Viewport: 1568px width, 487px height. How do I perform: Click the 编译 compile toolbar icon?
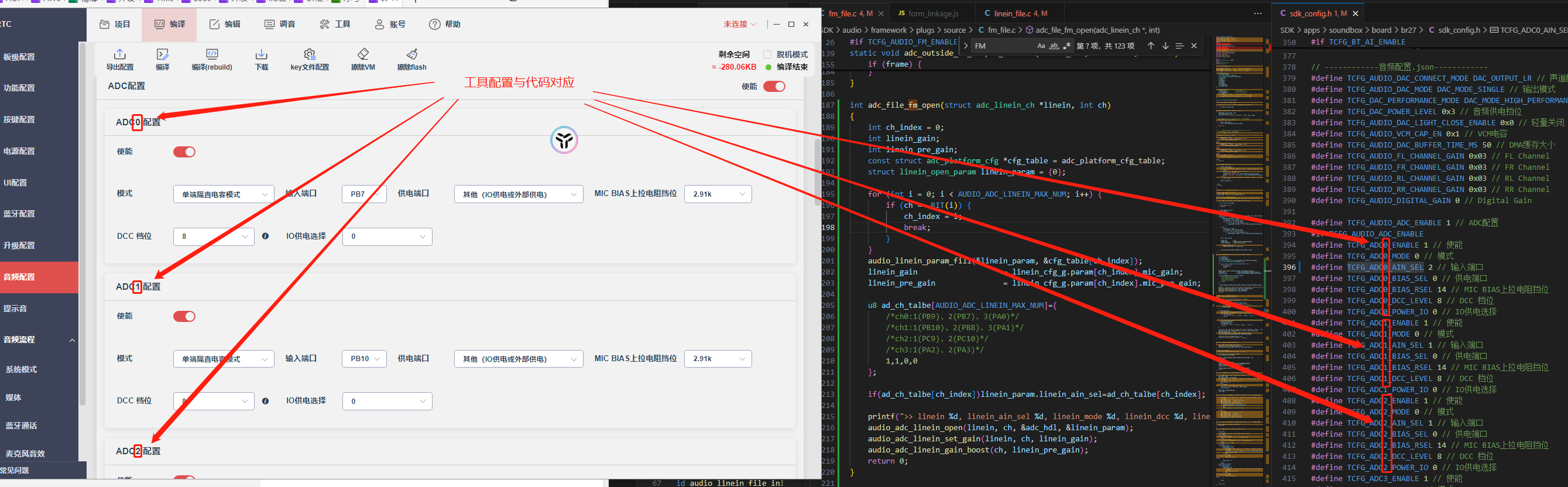pyautogui.click(x=162, y=54)
